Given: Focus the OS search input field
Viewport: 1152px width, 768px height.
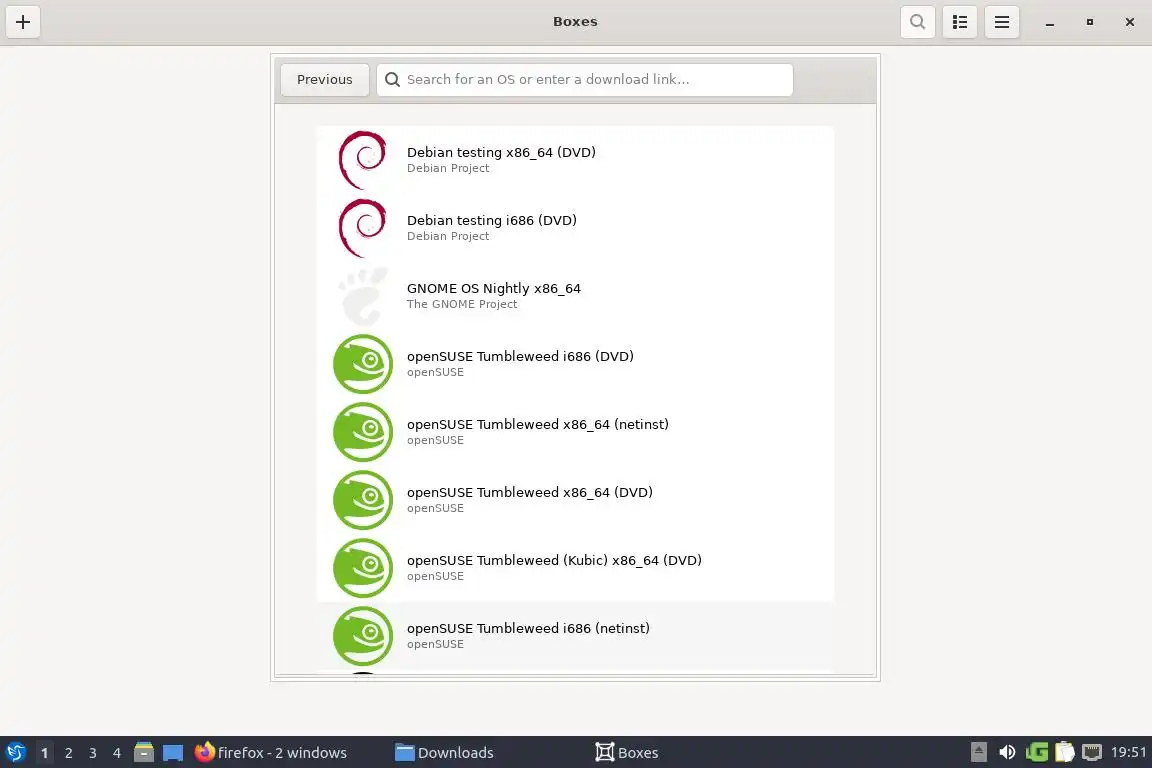Looking at the screenshot, I should (x=585, y=79).
